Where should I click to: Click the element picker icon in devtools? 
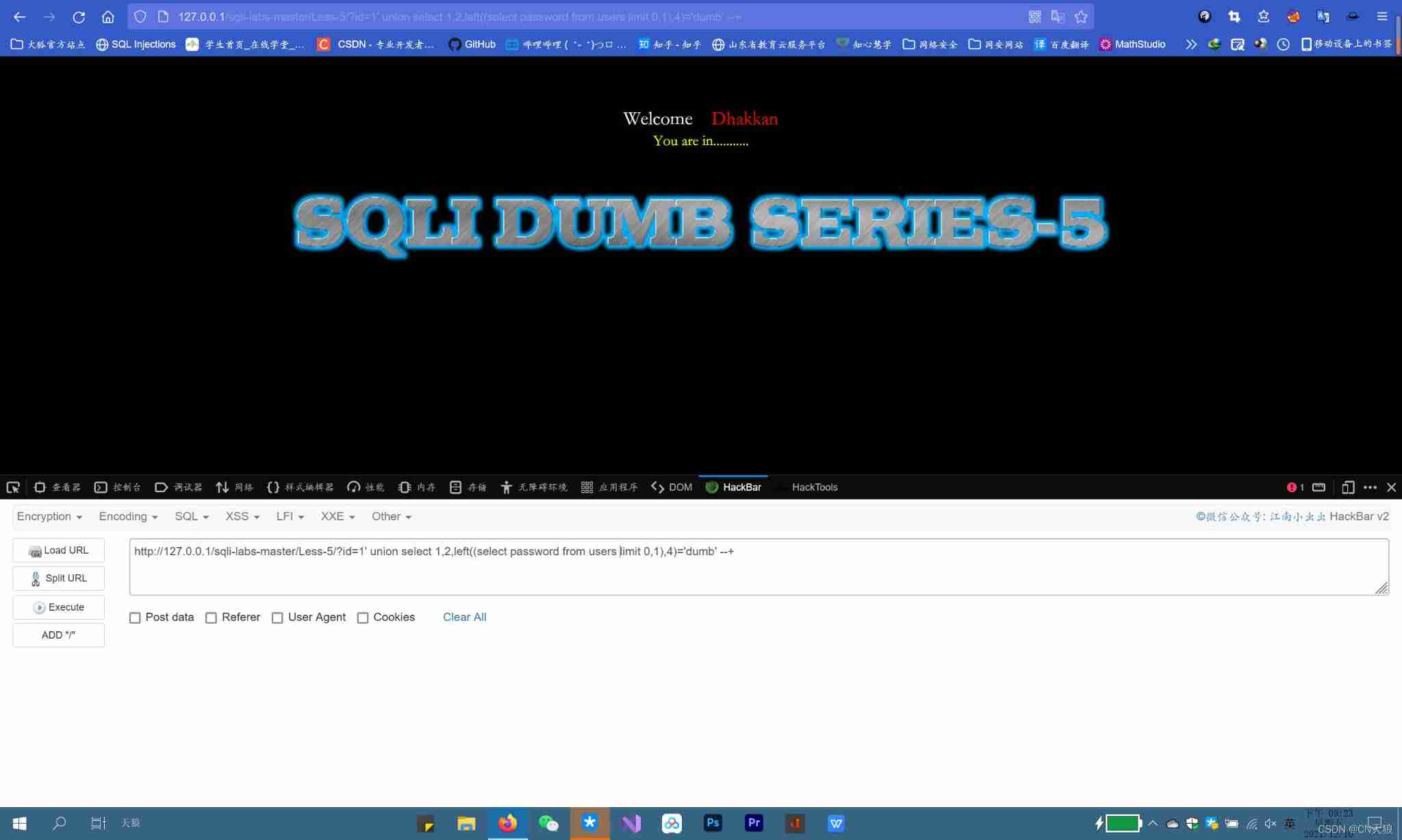point(13,487)
